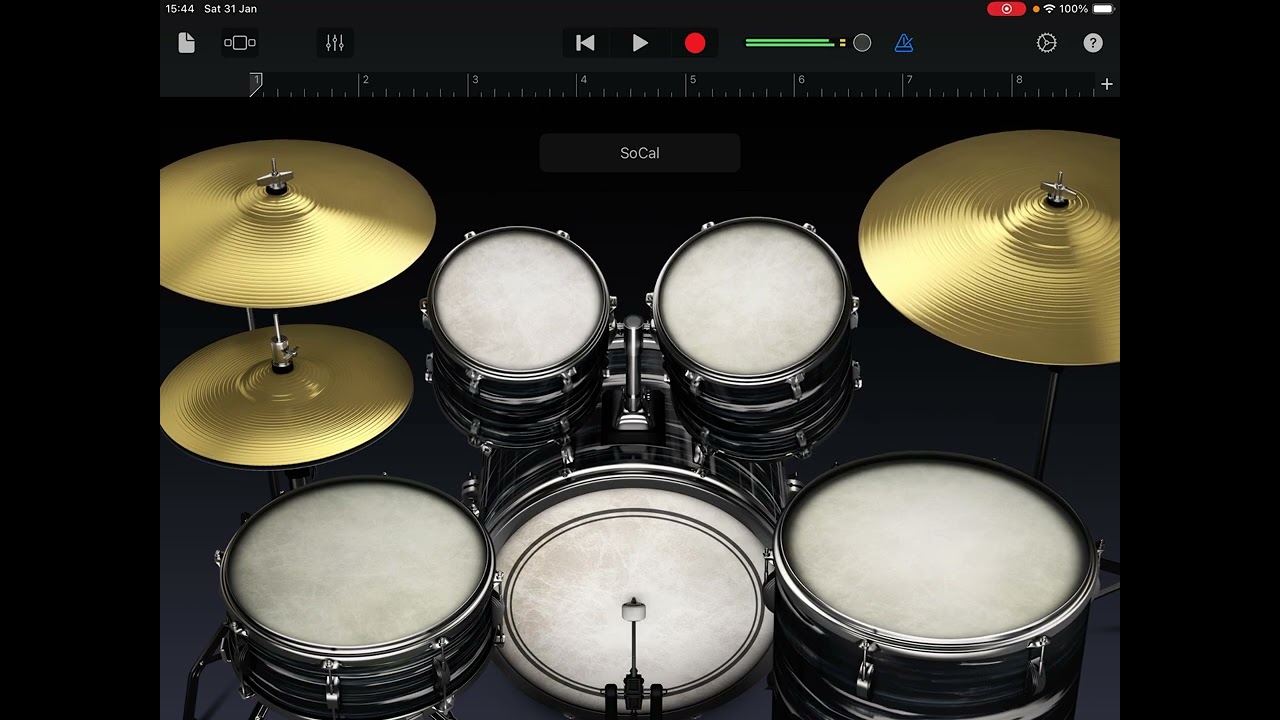Viewport: 1280px width, 720px height.
Task: Hit the hi-hat cymbal
Action: (x=285, y=395)
